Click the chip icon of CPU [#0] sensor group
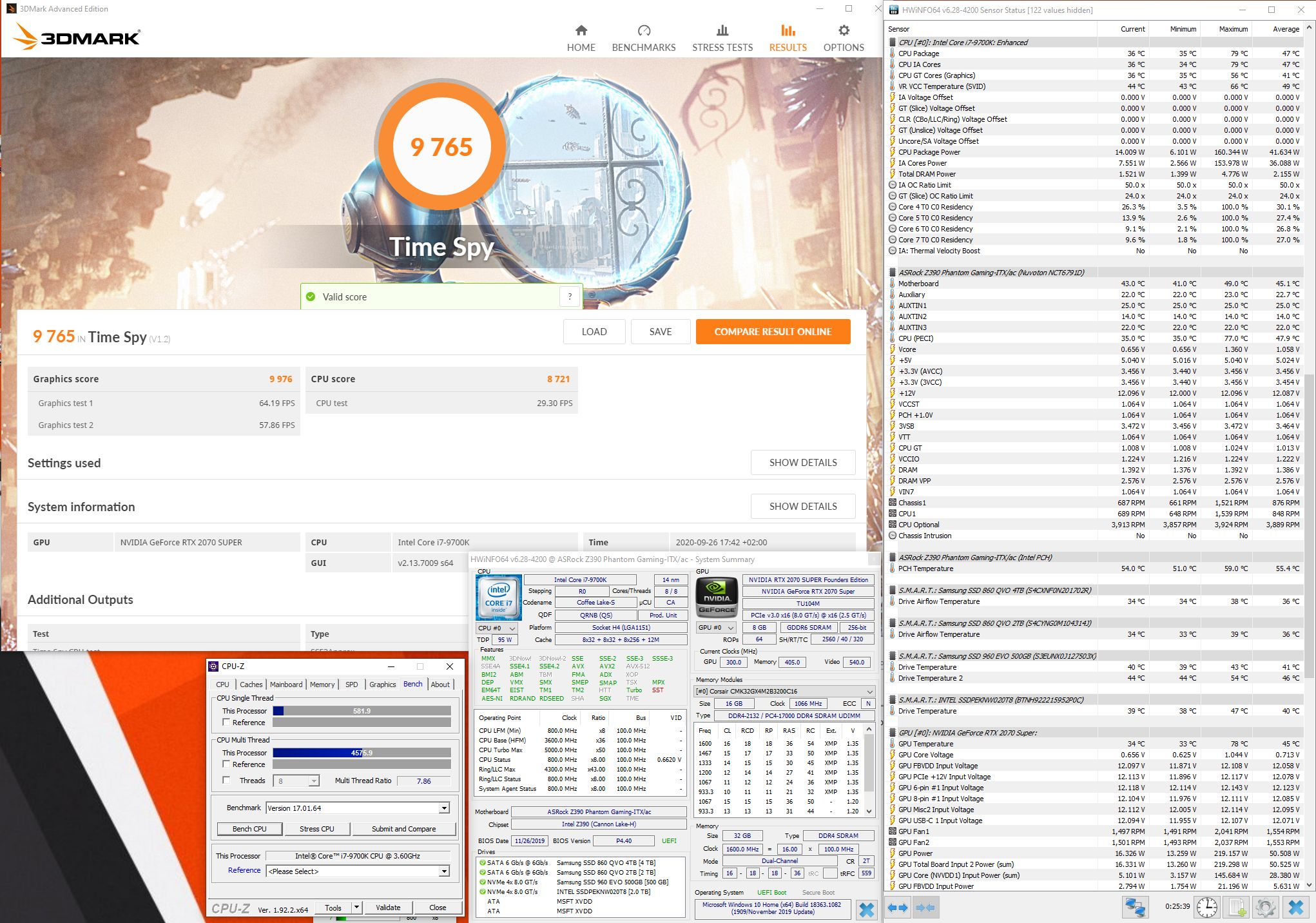 tap(893, 43)
